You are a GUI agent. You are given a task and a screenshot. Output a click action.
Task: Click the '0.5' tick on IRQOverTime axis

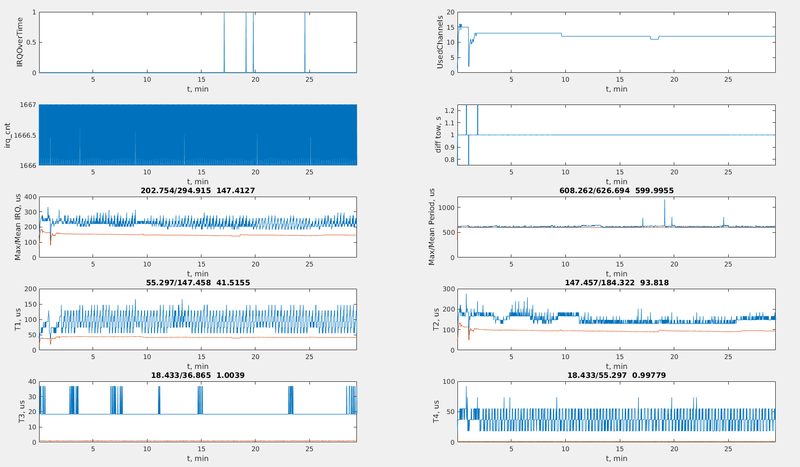pyautogui.click(x=31, y=43)
